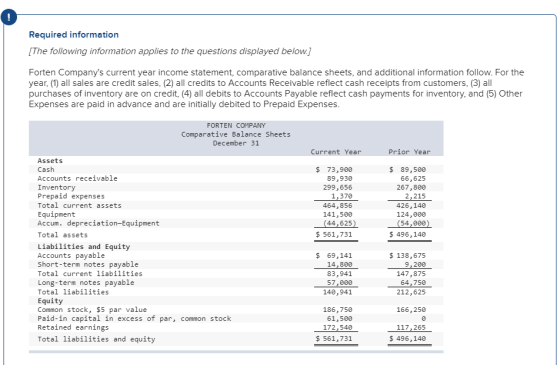Click the Comparative Balance Sheets subtitle
Viewport: 560px width, 365px height.
pyautogui.click(x=236, y=135)
